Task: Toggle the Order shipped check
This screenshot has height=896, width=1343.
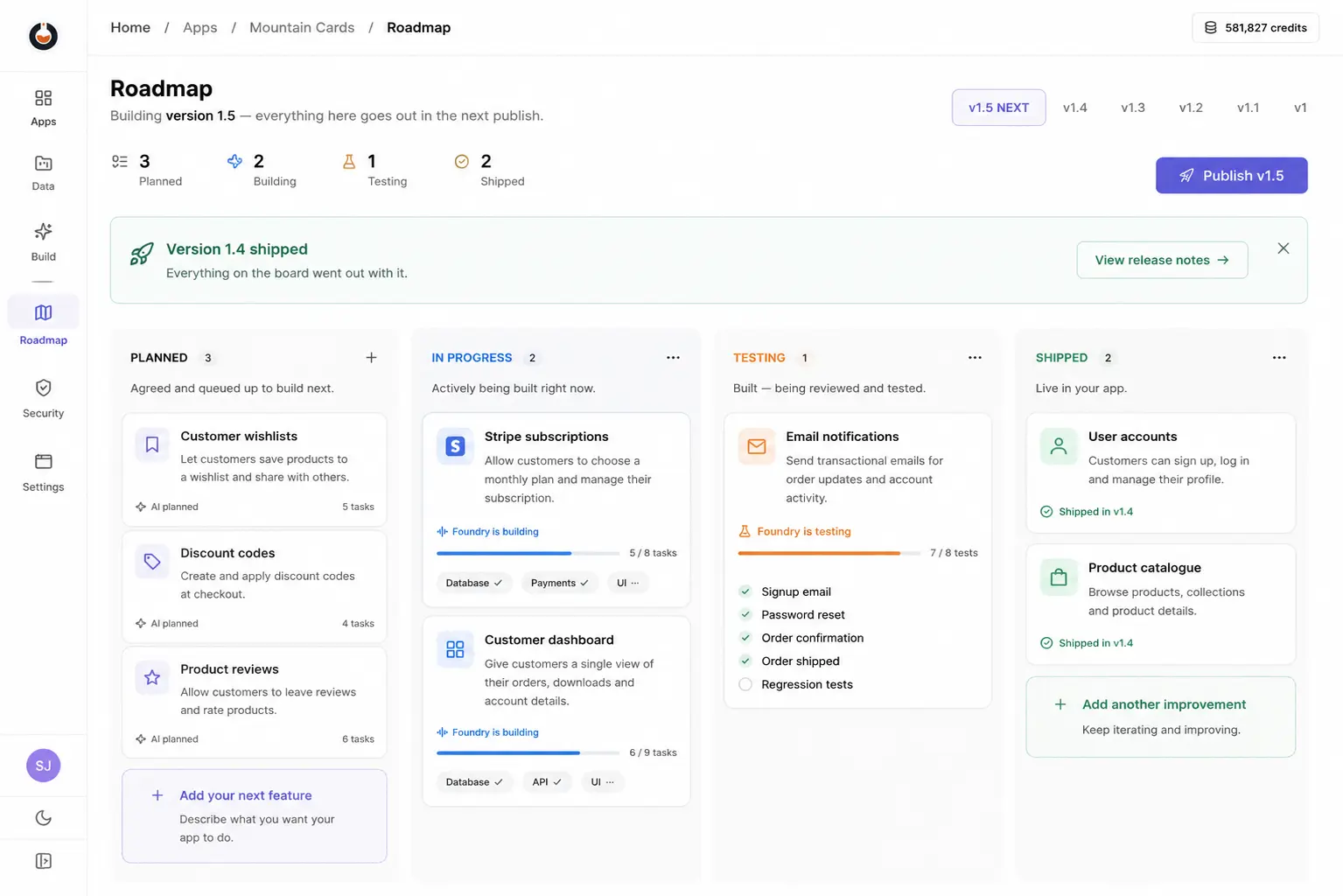Action: pyautogui.click(x=745, y=661)
